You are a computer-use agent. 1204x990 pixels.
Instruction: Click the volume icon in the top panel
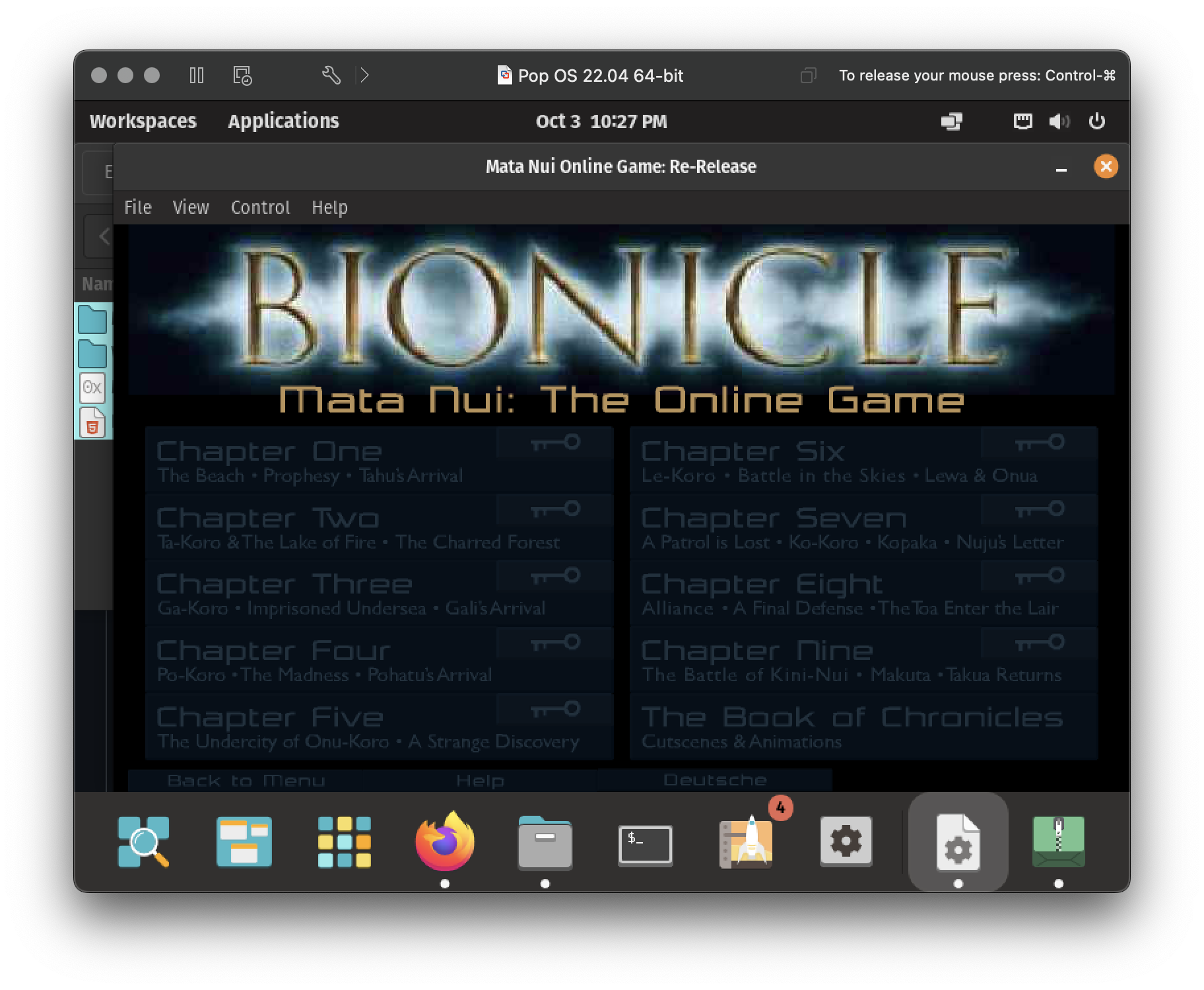tap(1059, 121)
